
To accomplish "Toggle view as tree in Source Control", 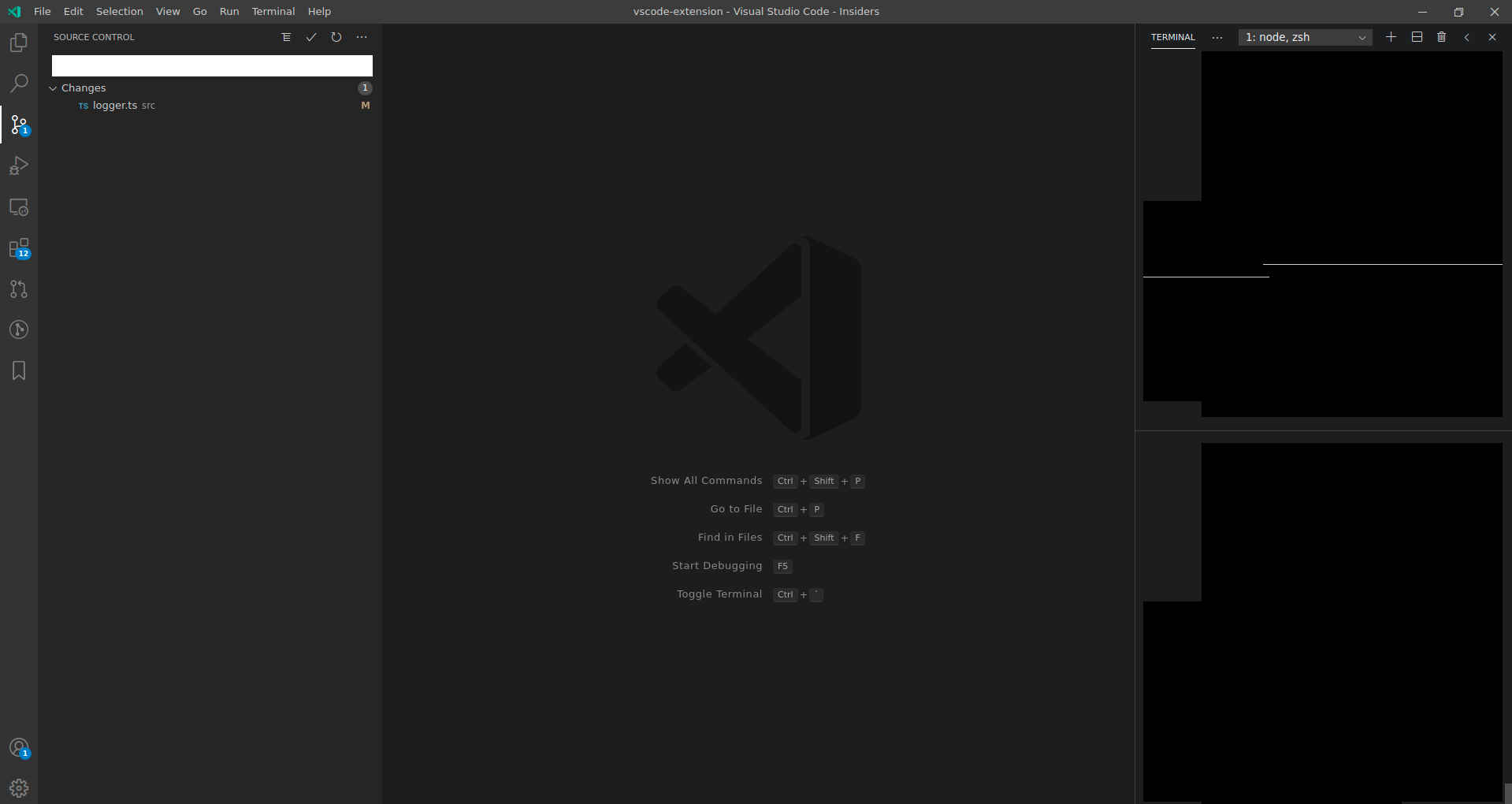I will (286, 37).
